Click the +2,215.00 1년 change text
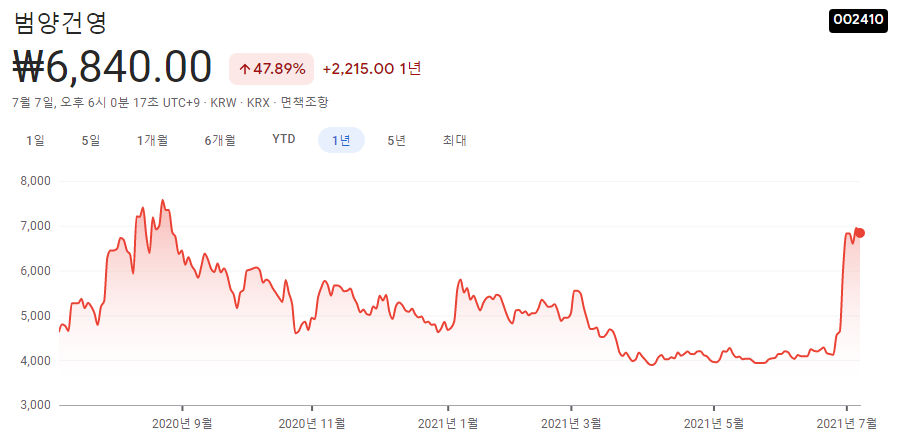 pos(372,69)
